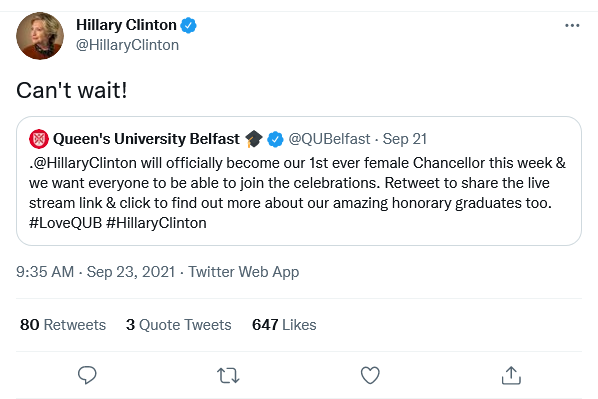Open the share tweet icon
Image resolution: width=598 pixels, height=399 pixels.
point(511,375)
